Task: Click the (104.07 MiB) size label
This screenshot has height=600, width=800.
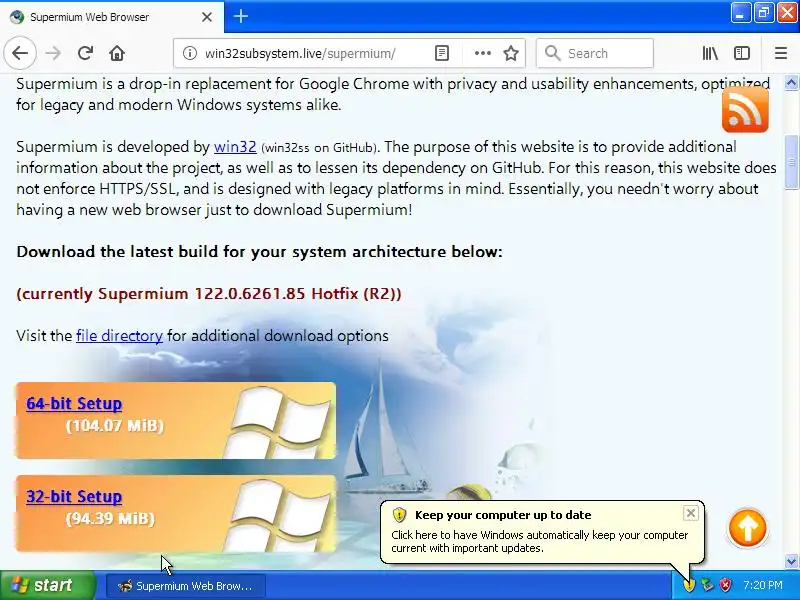Action: pyautogui.click(x=115, y=426)
